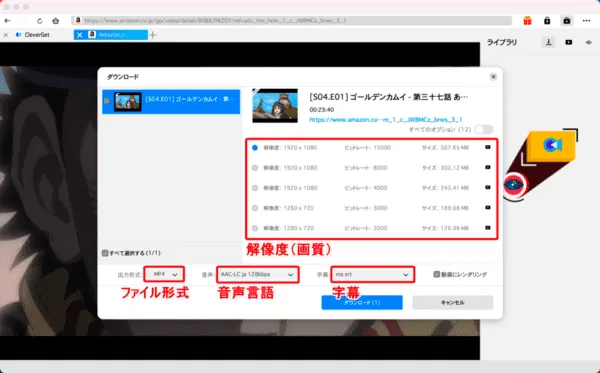Click the bag-shaped play icon in toolbar
Image resolution: width=600 pixels, height=373 pixels.
[x=567, y=21]
